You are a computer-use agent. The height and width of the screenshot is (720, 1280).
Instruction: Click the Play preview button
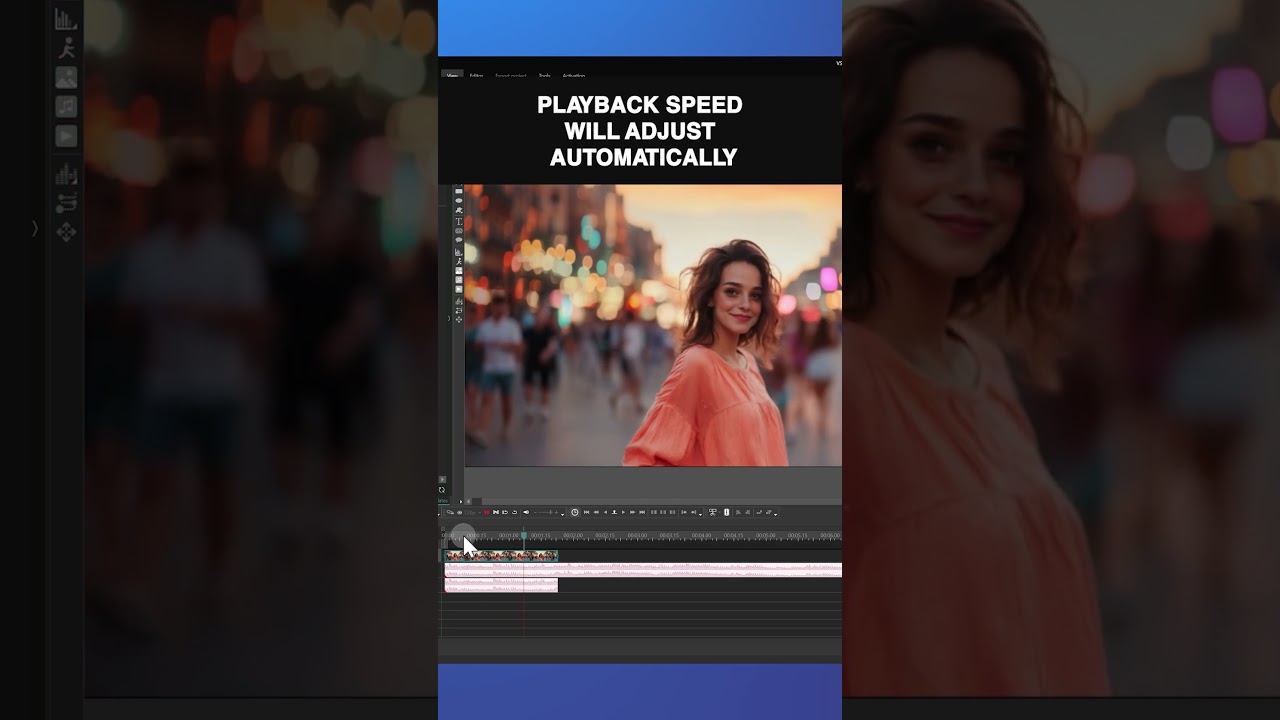(x=623, y=512)
